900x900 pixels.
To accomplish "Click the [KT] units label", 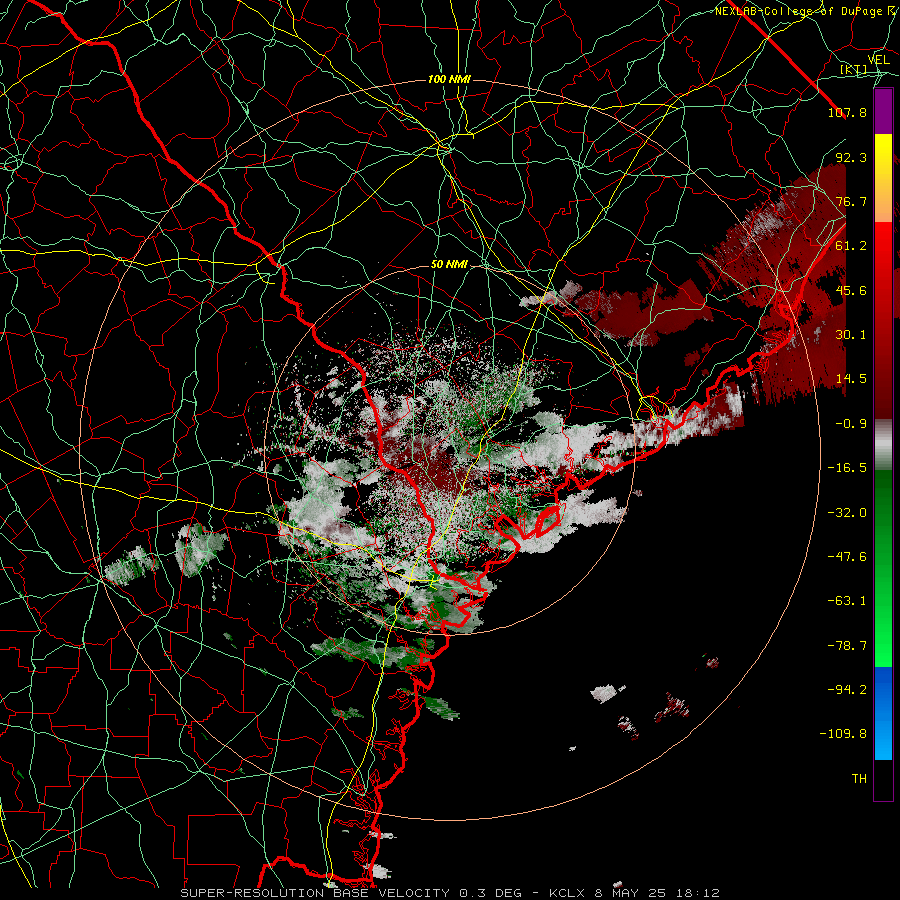I will point(853,69).
